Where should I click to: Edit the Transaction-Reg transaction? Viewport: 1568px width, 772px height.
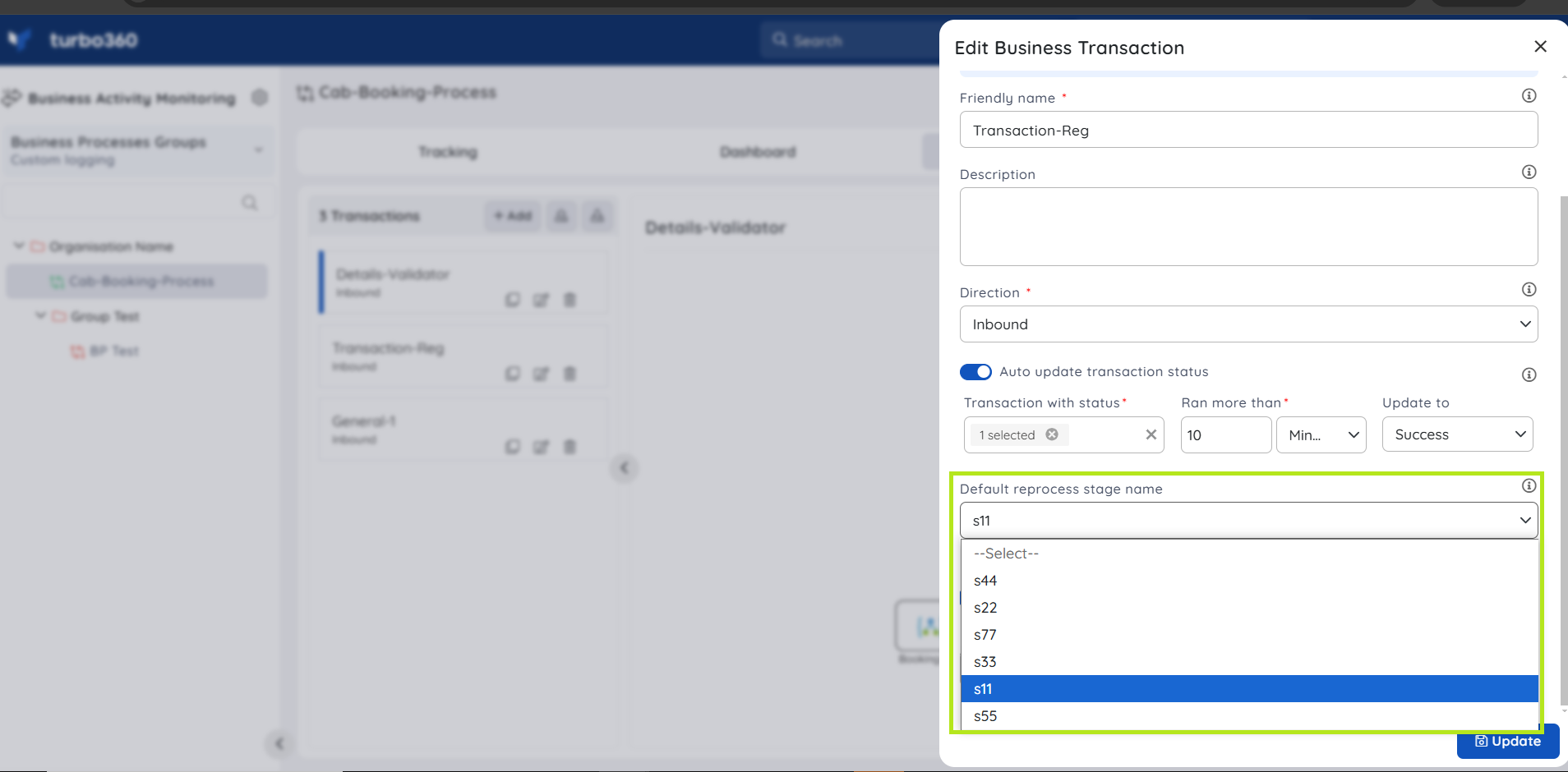click(x=541, y=374)
